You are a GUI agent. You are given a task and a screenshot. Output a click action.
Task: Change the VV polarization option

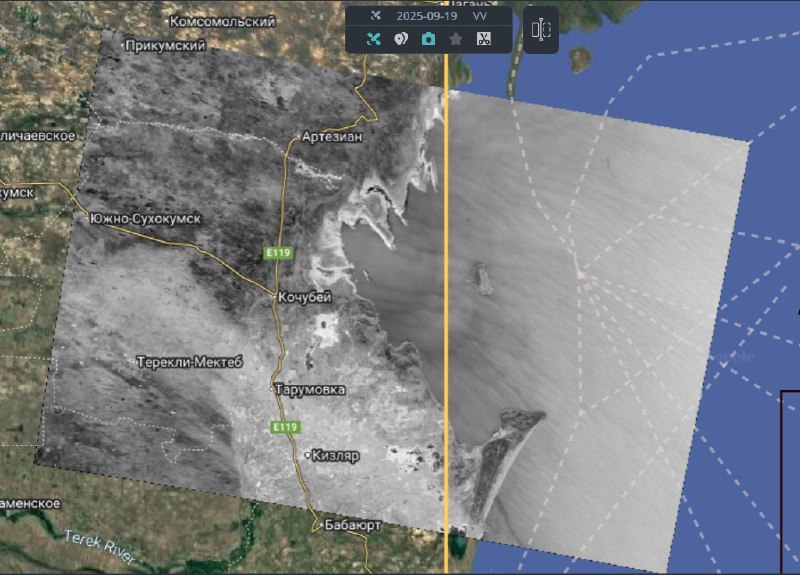[x=480, y=17]
